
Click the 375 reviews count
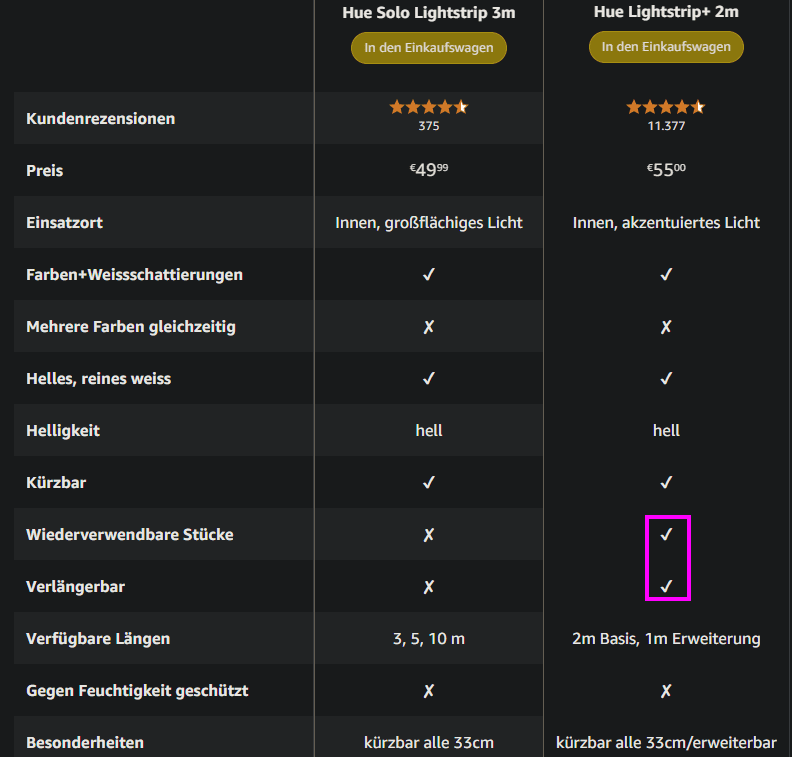[429, 126]
